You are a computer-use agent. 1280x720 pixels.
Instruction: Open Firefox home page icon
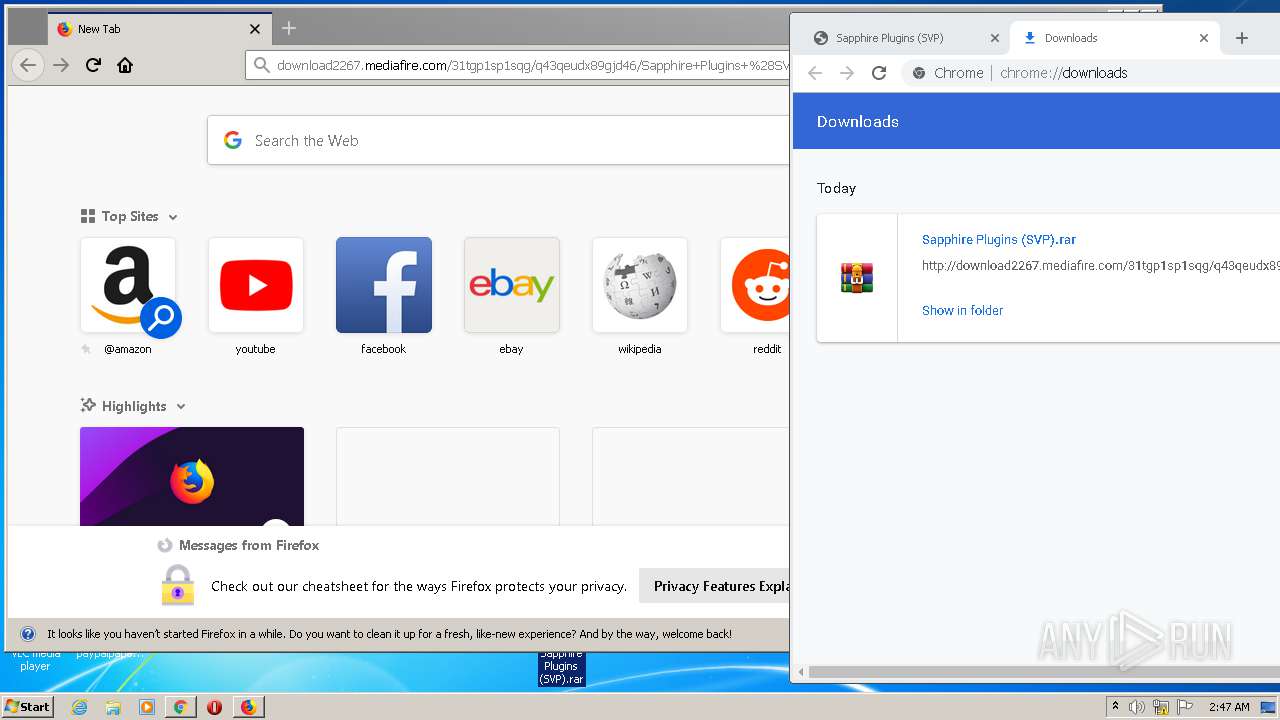125,65
